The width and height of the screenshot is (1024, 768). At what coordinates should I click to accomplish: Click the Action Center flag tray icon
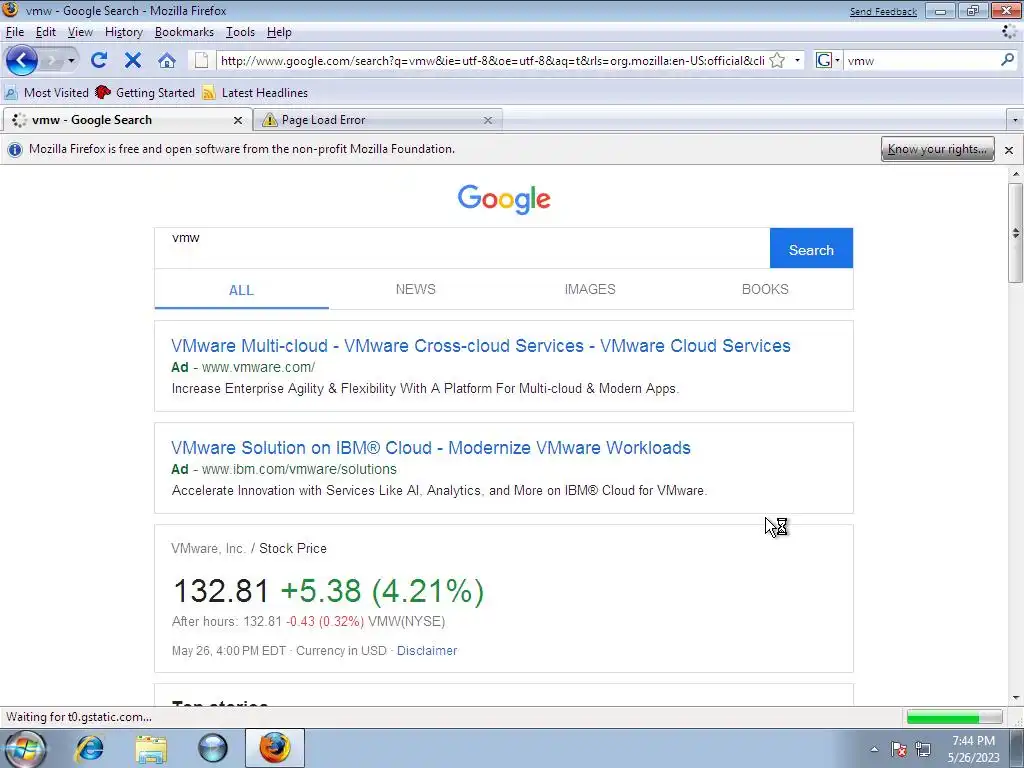[x=899, y=749]
